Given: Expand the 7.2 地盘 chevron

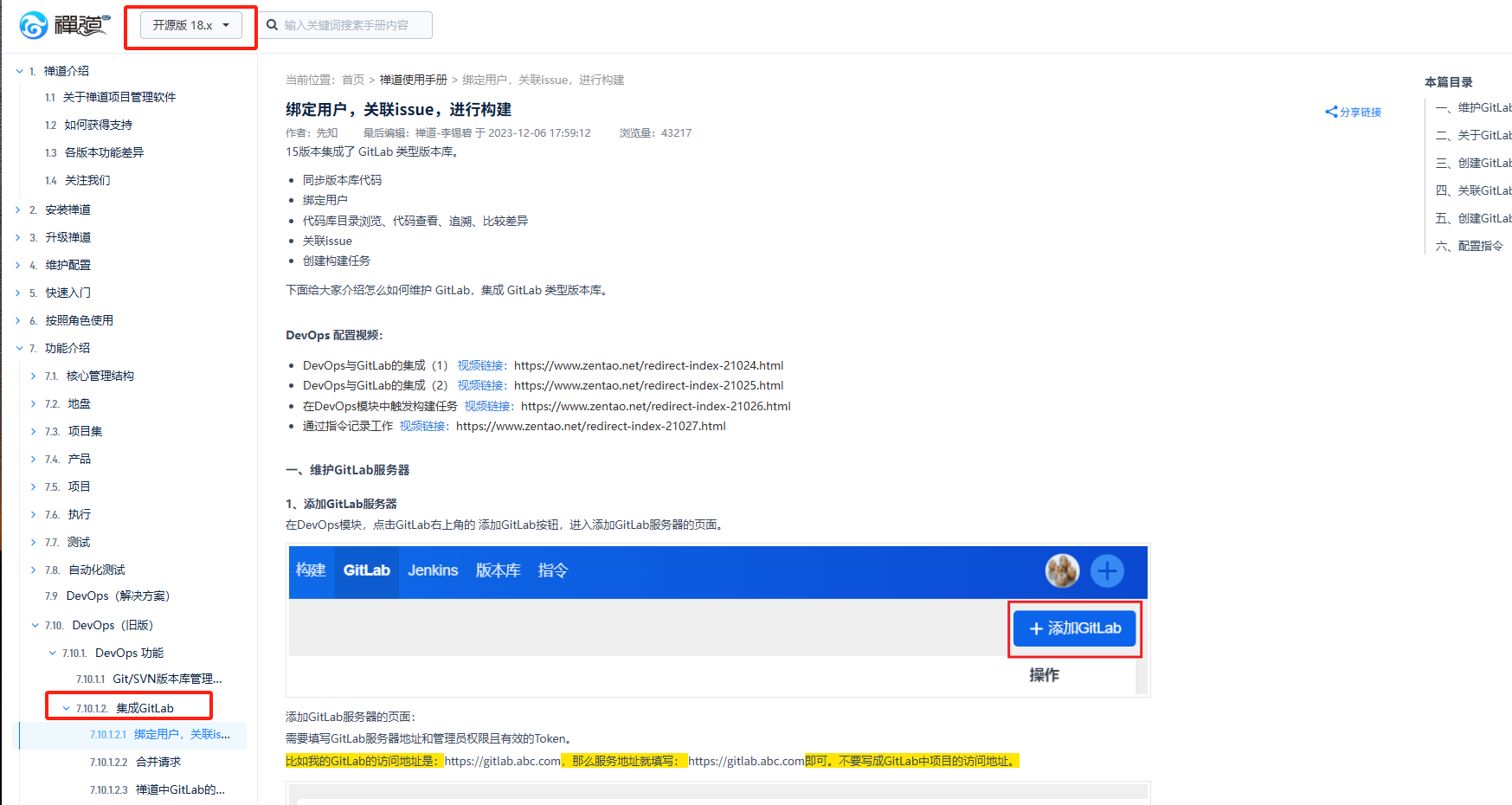Looking at the screenshot, I should [35, 403].
